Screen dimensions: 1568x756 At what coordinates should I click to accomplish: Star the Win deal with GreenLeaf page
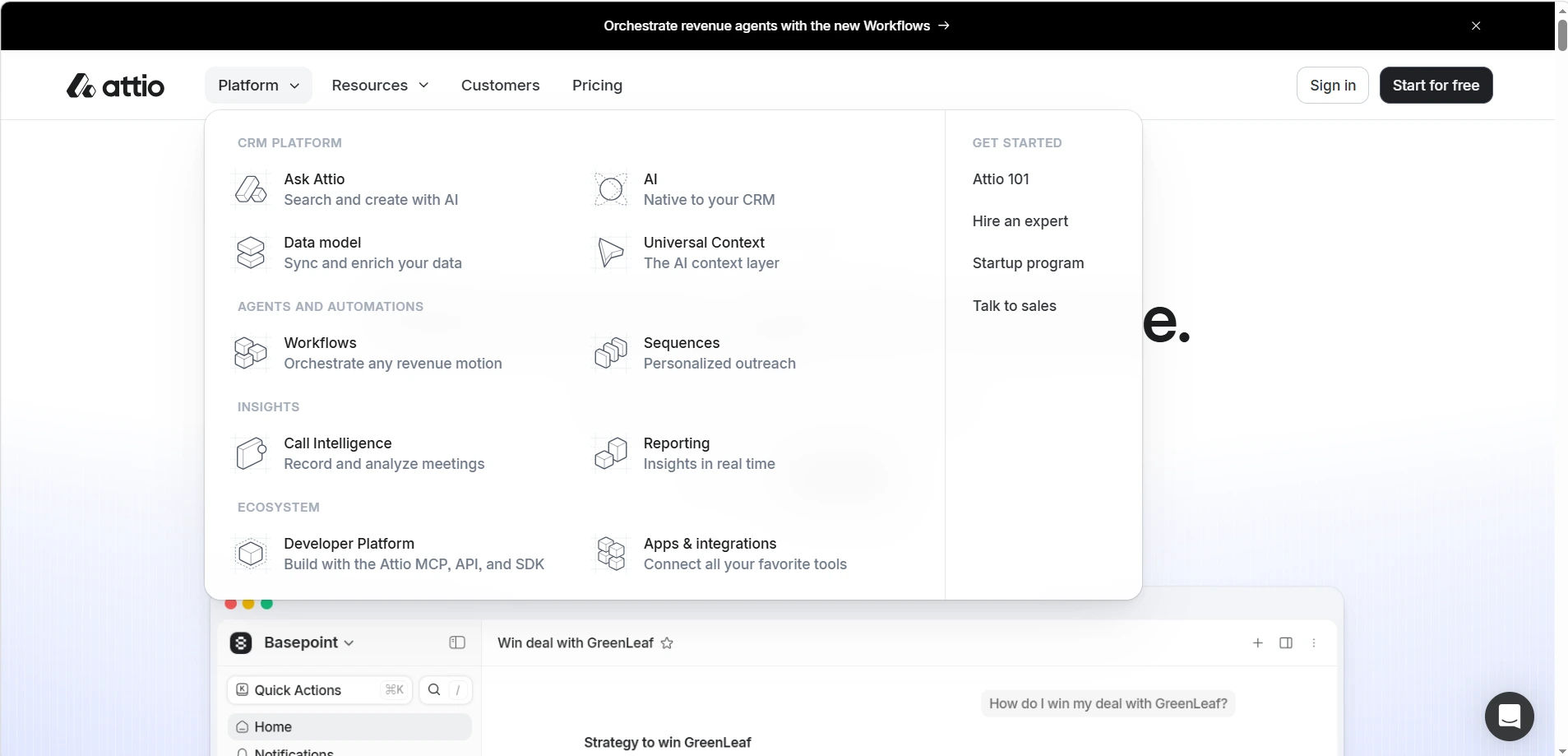click(x=667, y=643)
